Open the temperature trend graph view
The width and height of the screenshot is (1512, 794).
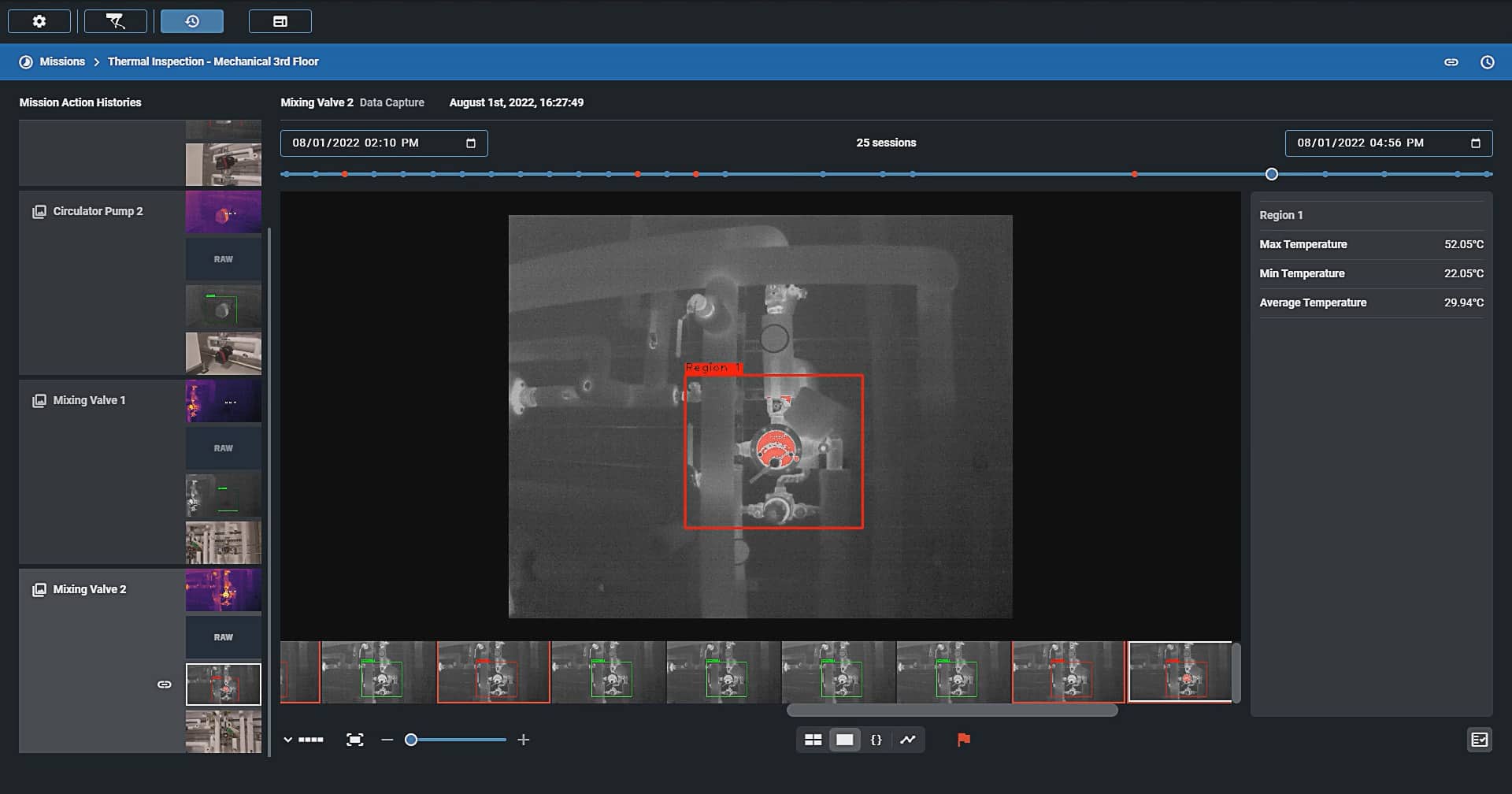pyautogui.click(x=908, y=739)
